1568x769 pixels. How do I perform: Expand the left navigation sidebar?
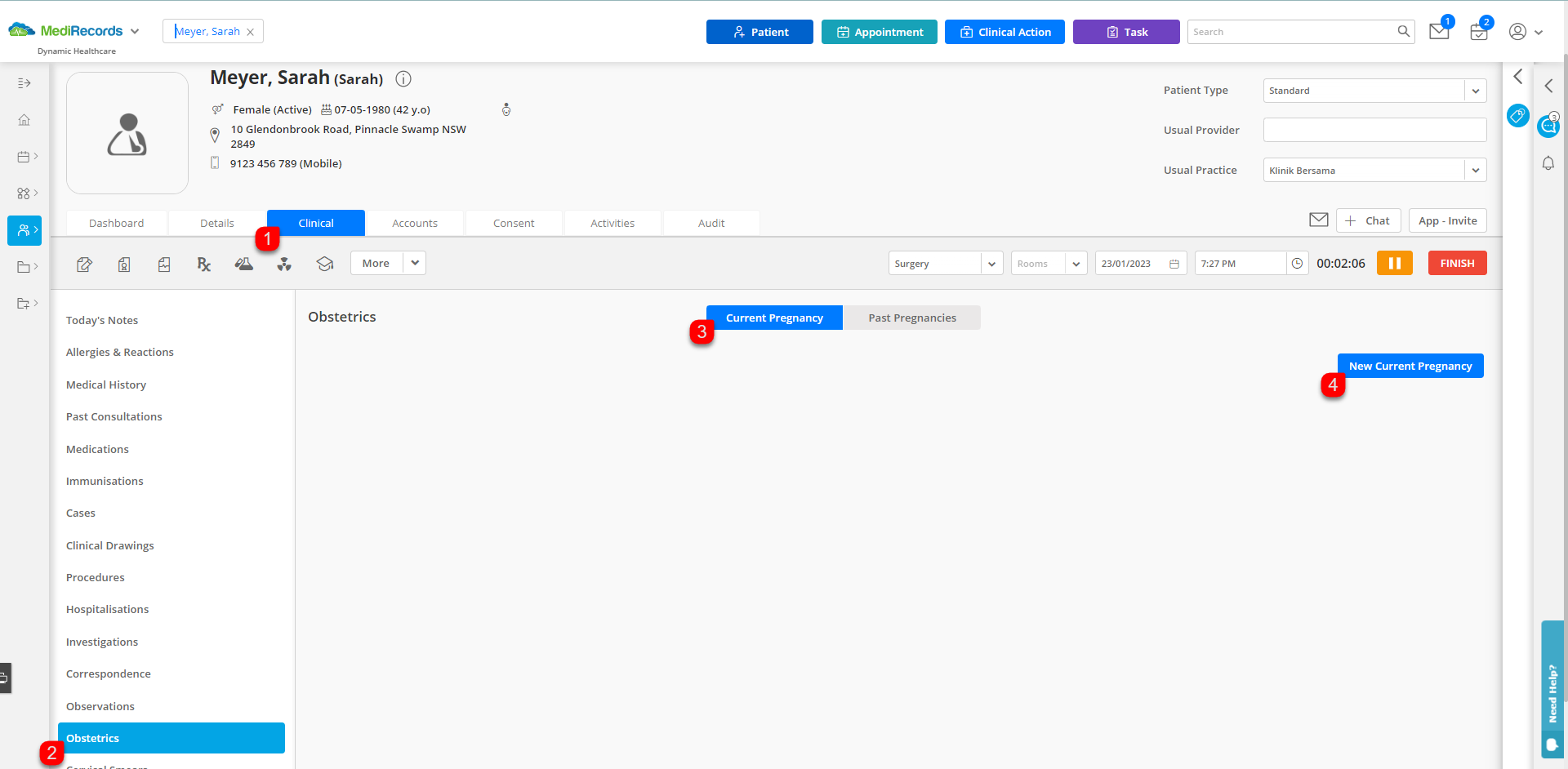coord(24,83)
